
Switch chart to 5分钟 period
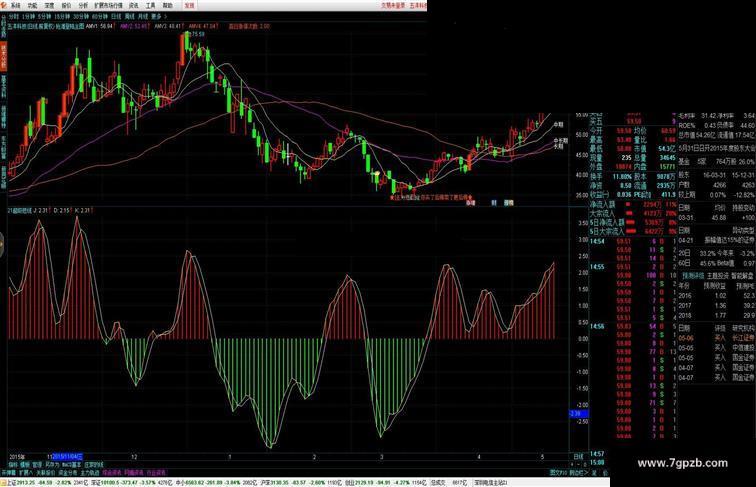click(x=44, y=16)
